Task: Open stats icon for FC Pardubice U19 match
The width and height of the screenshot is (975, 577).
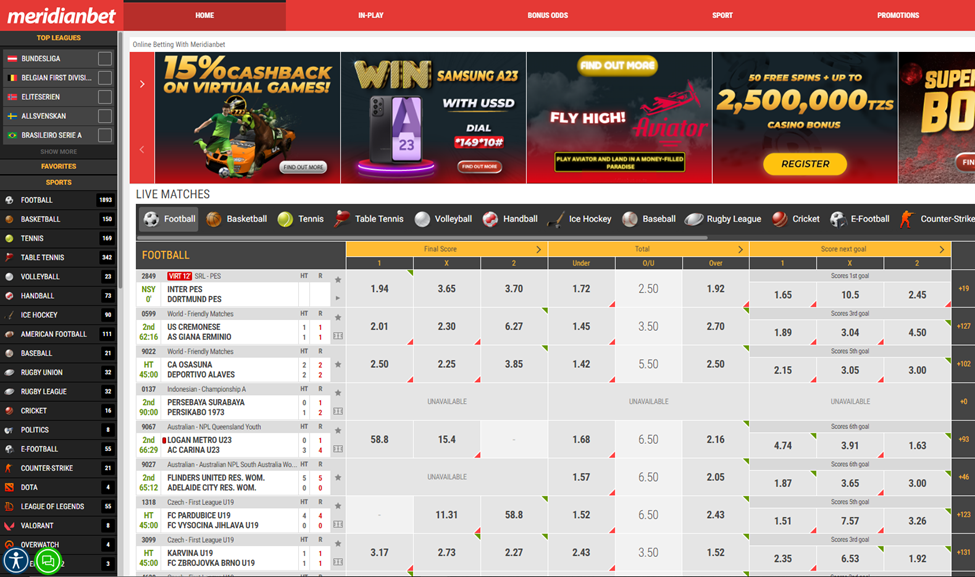Action: [338, 525]
